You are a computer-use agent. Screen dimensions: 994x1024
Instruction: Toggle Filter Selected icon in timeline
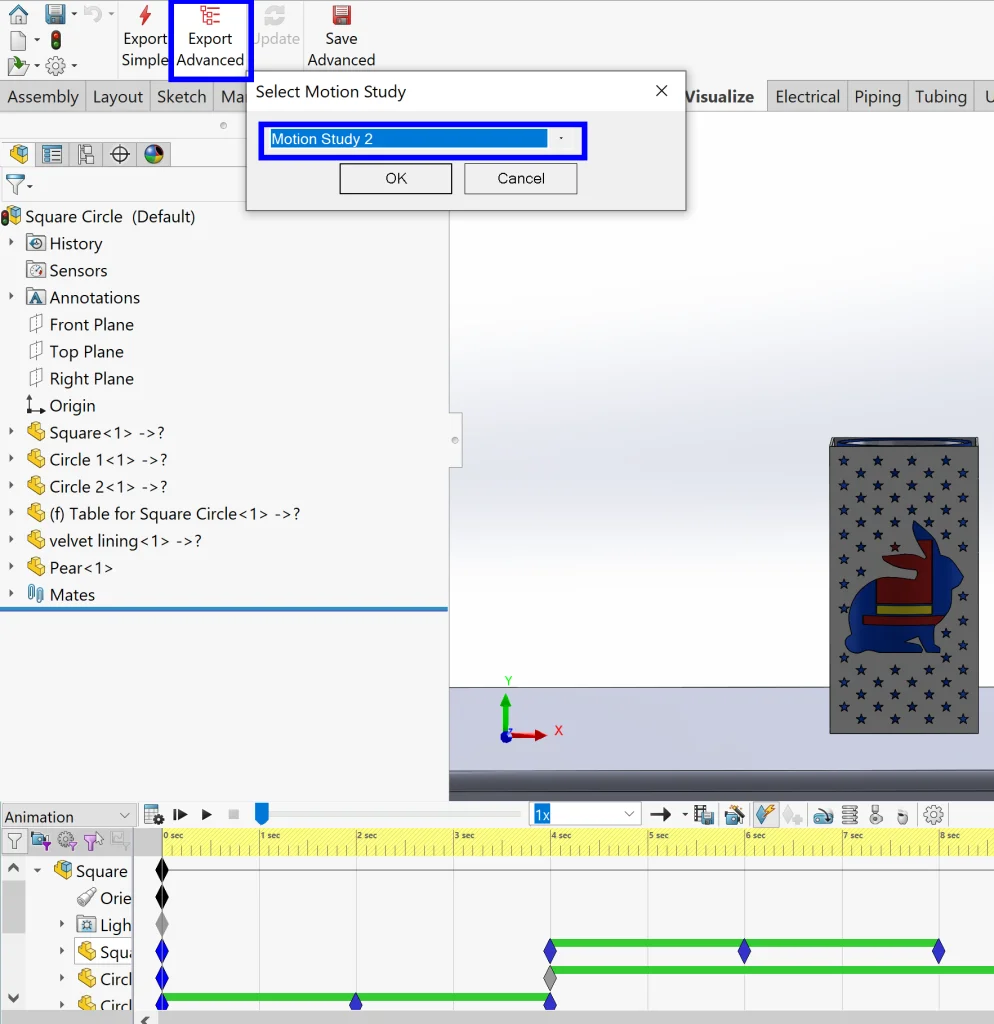tap(93, 841)
